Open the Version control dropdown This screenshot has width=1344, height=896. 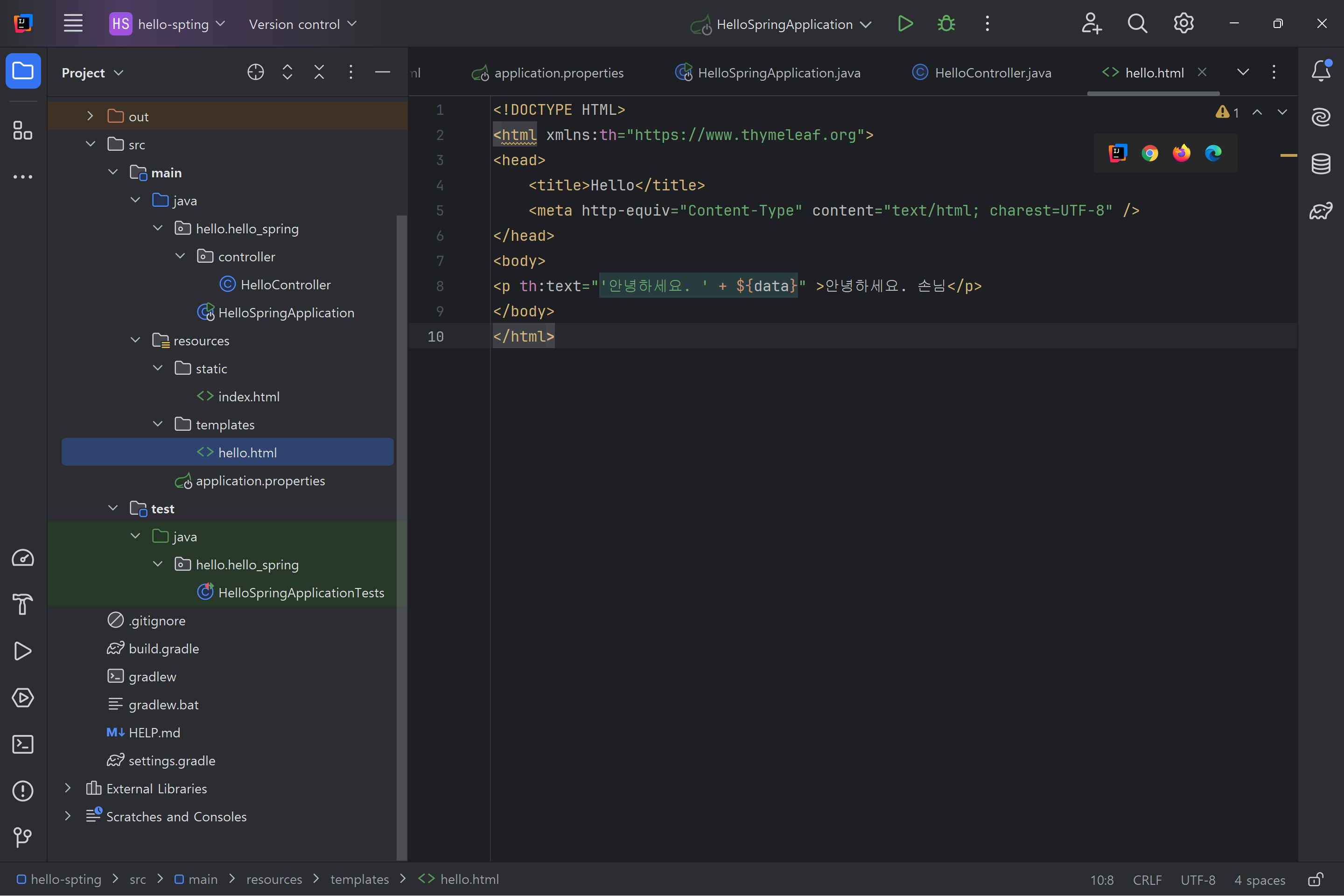[302, 24]
